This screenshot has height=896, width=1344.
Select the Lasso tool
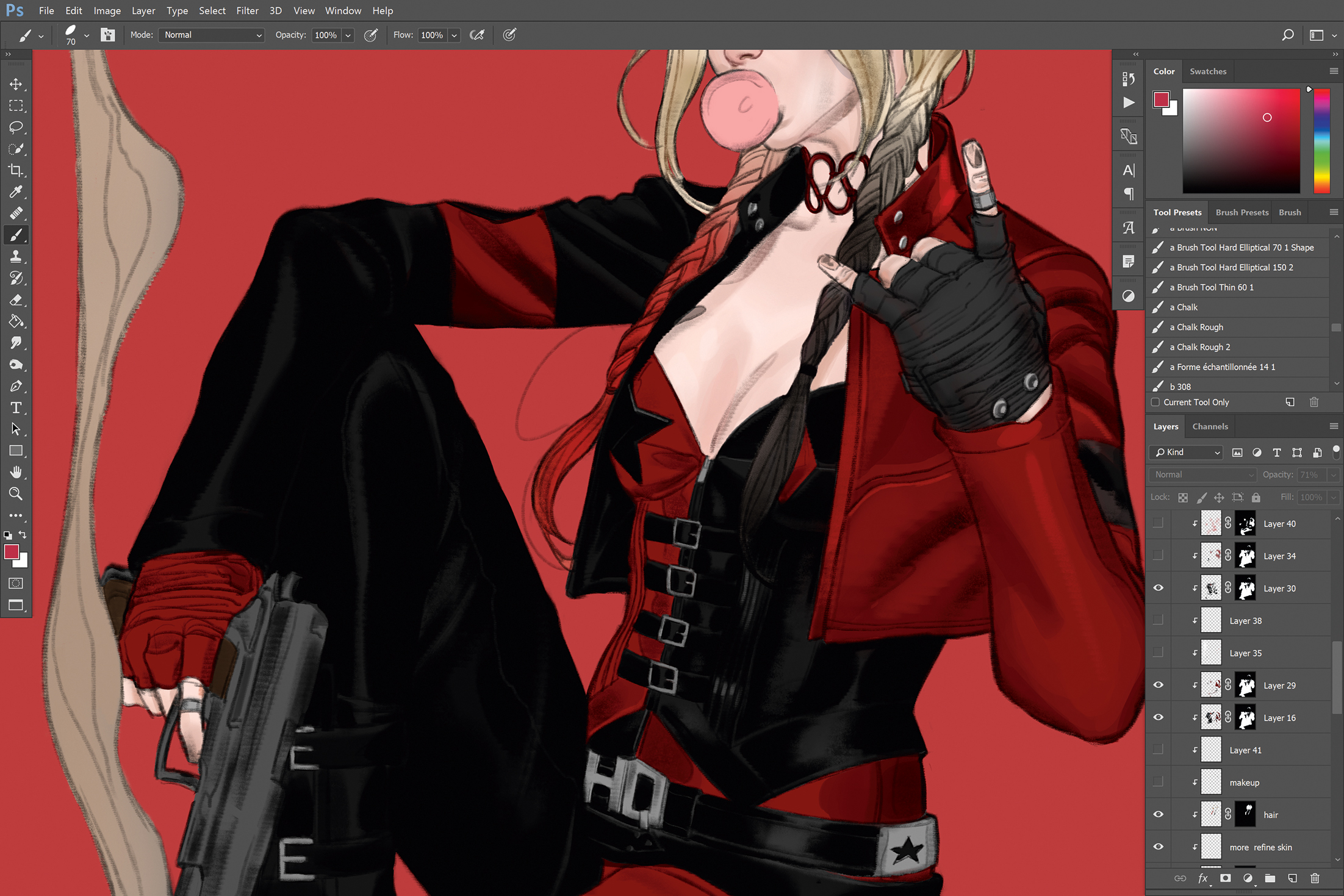[16, 127]
